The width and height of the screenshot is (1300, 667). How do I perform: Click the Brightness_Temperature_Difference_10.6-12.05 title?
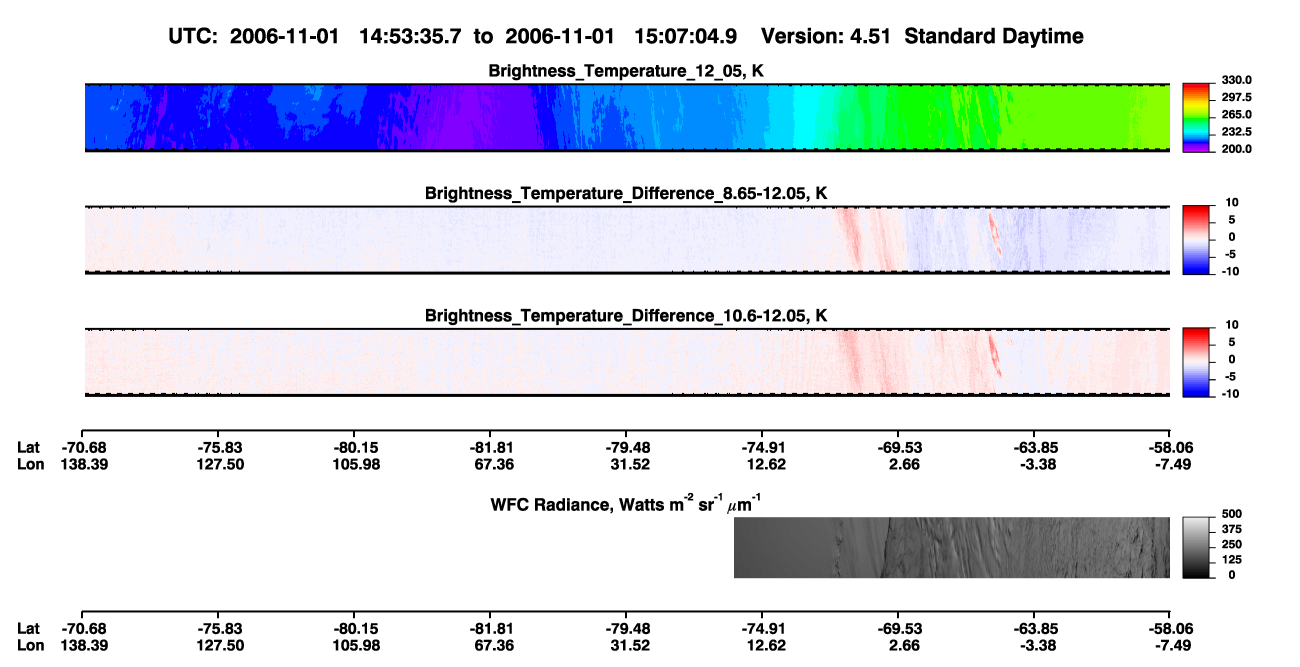click(627, 316)
